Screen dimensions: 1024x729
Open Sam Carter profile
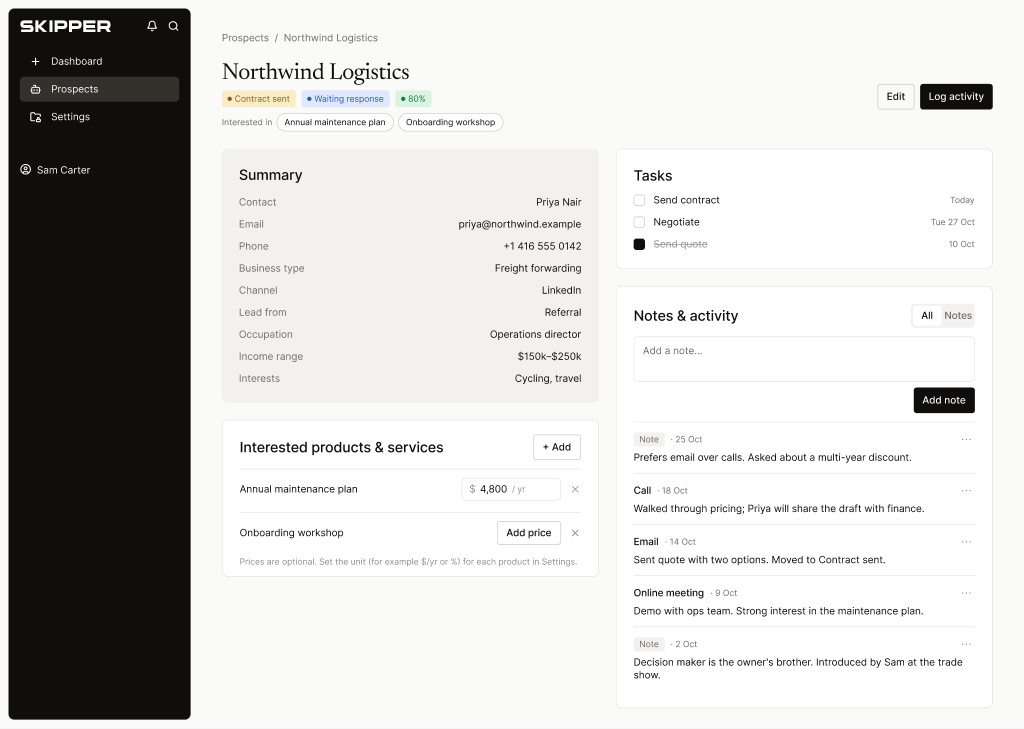(x=56, y=170)
